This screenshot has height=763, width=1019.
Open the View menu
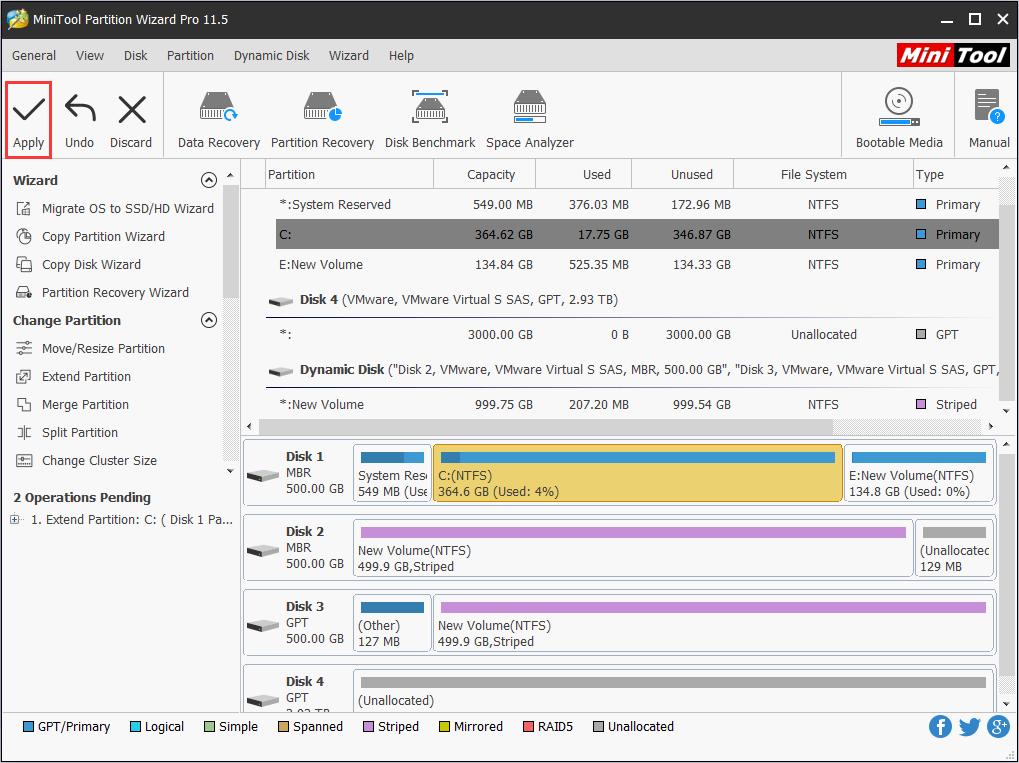[90, 56]
